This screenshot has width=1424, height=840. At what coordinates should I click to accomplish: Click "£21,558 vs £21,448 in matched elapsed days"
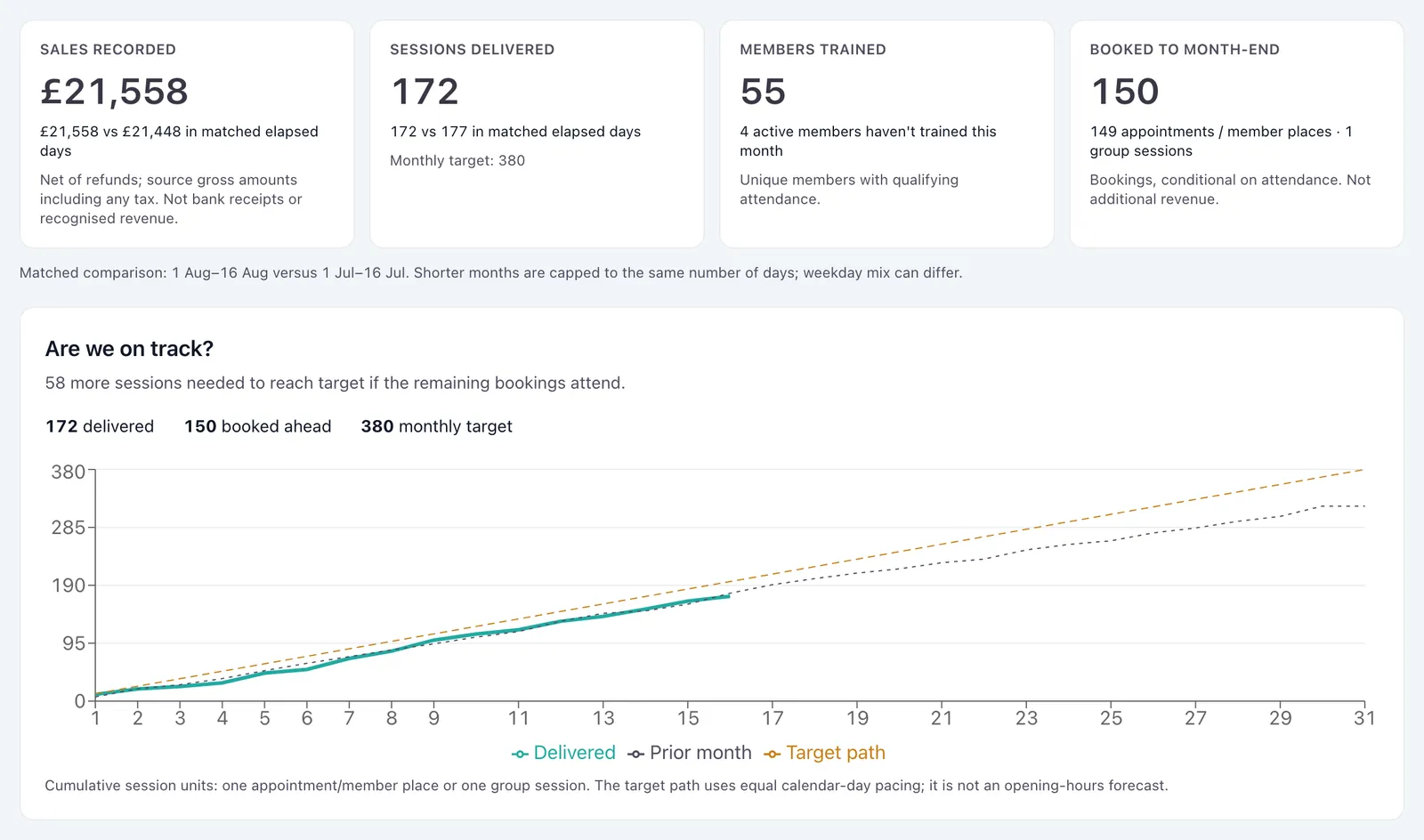[179, 141]
